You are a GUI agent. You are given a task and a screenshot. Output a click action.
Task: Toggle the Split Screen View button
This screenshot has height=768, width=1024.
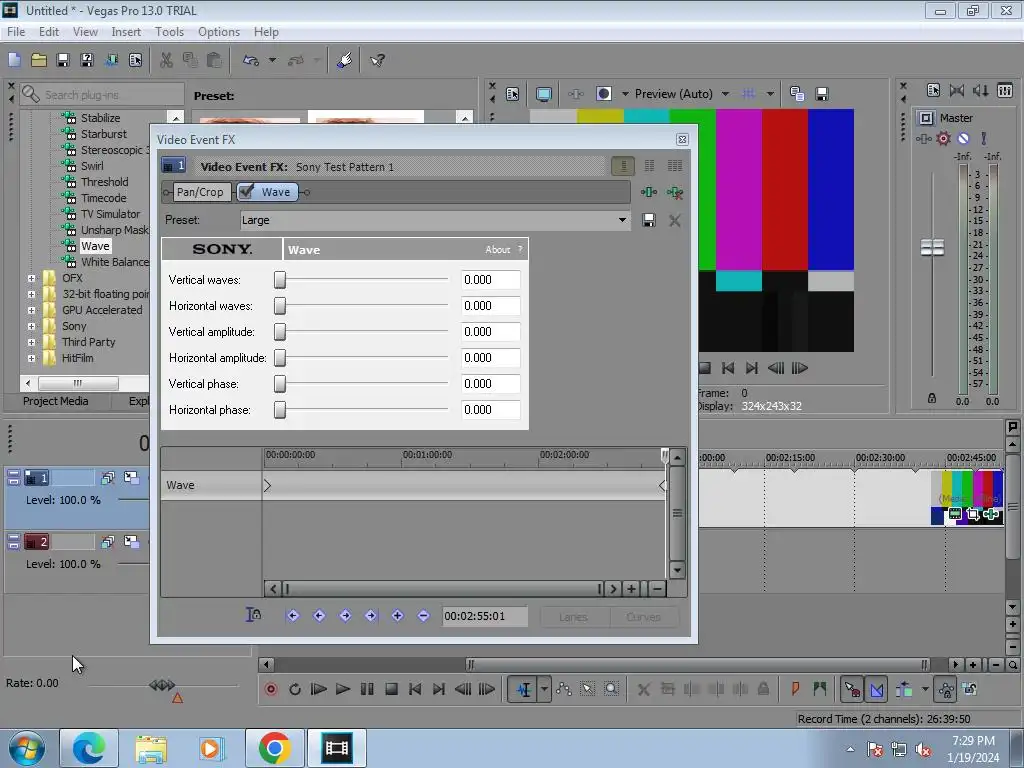coord(604,94)
